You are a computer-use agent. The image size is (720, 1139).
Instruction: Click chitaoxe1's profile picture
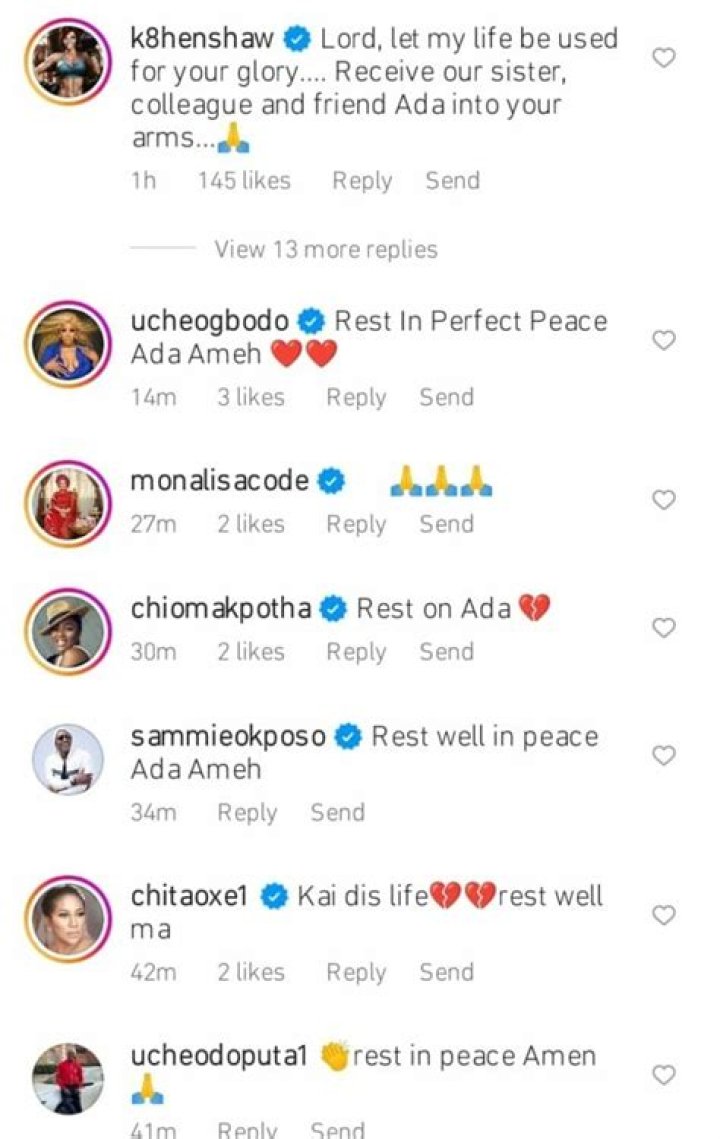(69, 915)
